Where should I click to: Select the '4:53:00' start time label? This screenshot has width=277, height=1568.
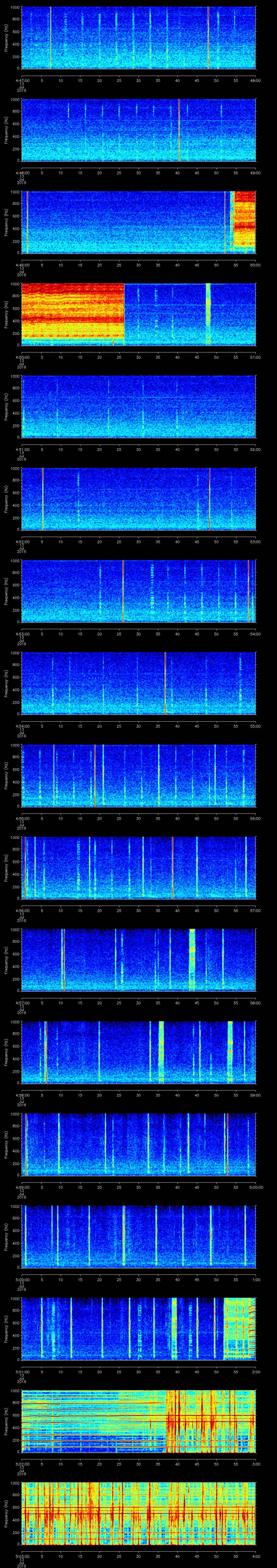(22, 634)
